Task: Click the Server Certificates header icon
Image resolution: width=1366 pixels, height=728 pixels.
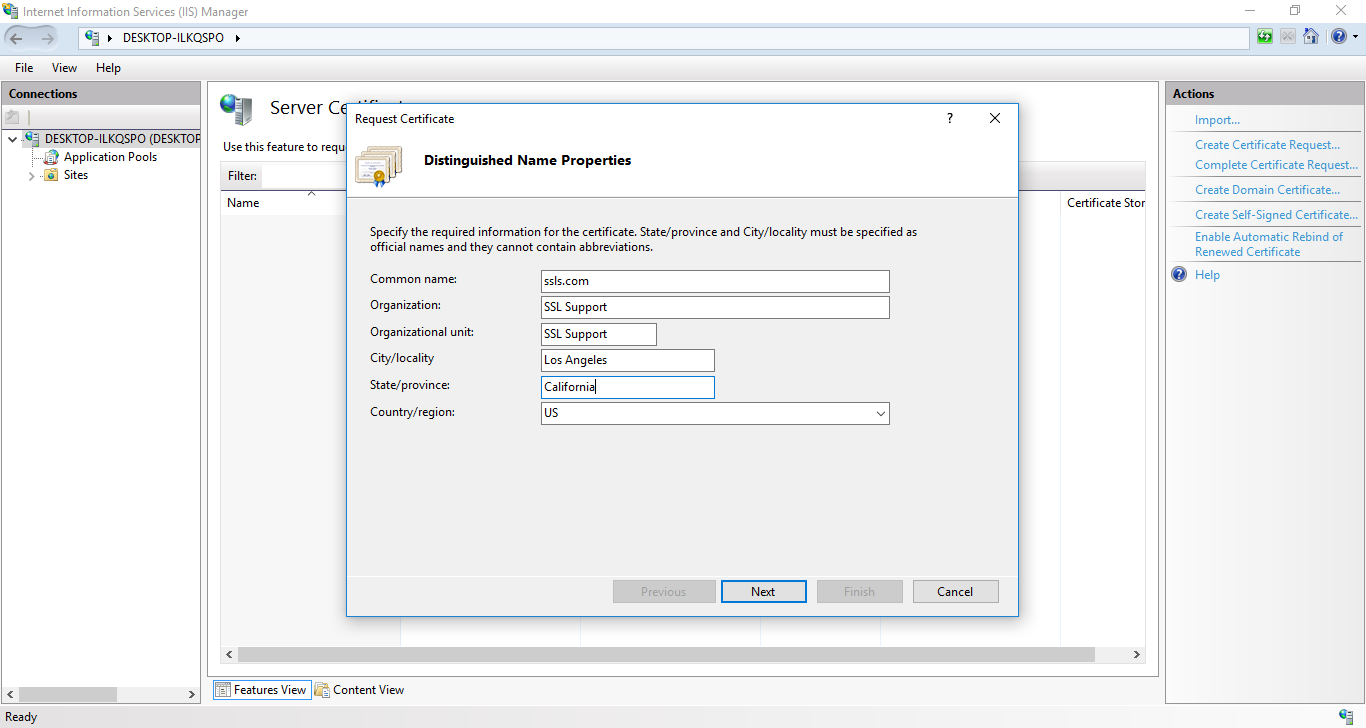Action: 236,108
